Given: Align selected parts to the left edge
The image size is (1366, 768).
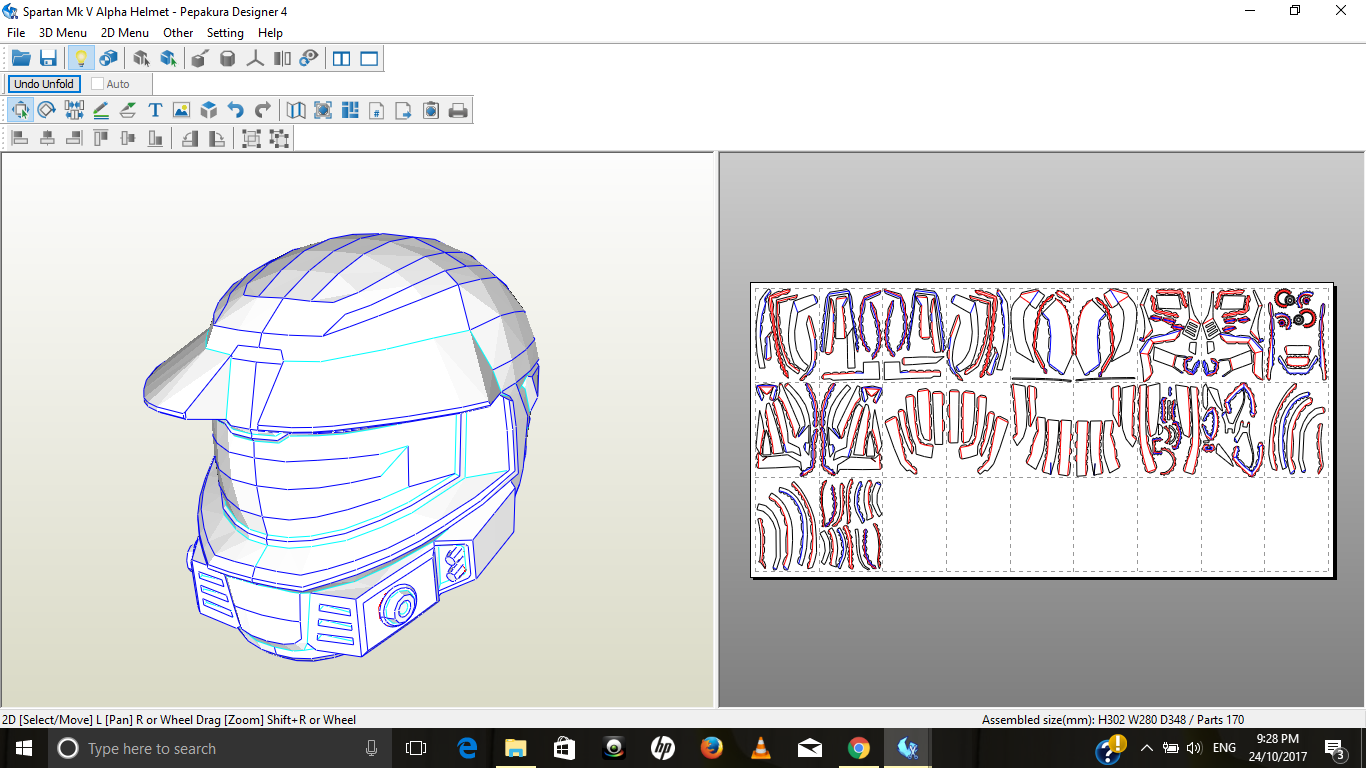Looking at the screenshot, I should click(20, 138).
